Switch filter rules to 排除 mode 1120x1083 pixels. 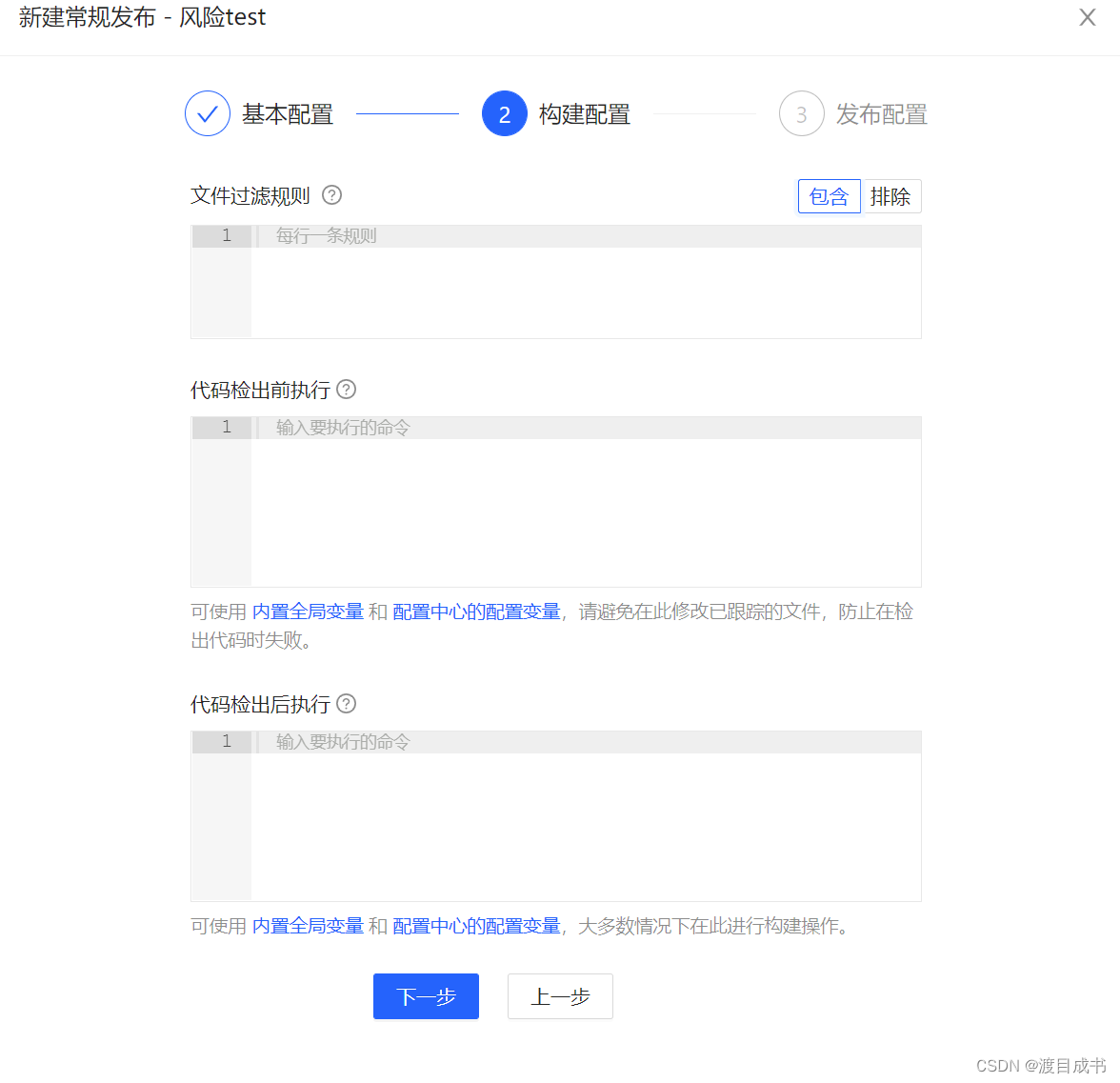point(891,196)
